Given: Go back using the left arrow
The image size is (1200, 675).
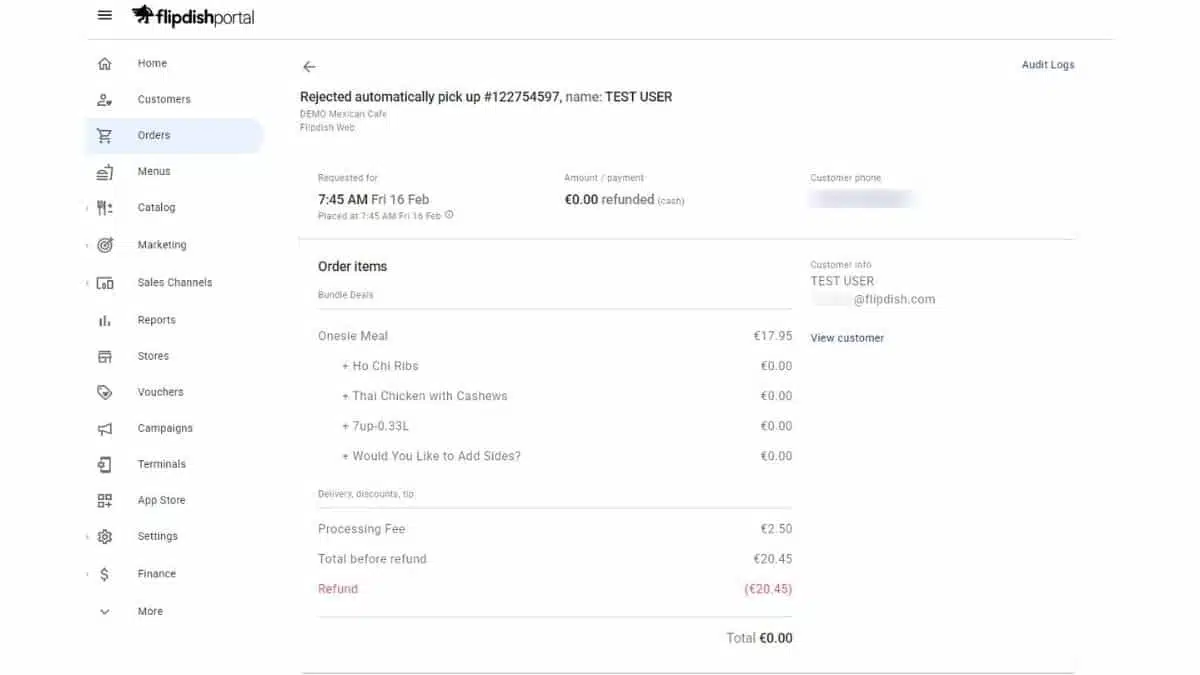Looking at the screenshot, I should coord(309,67).
